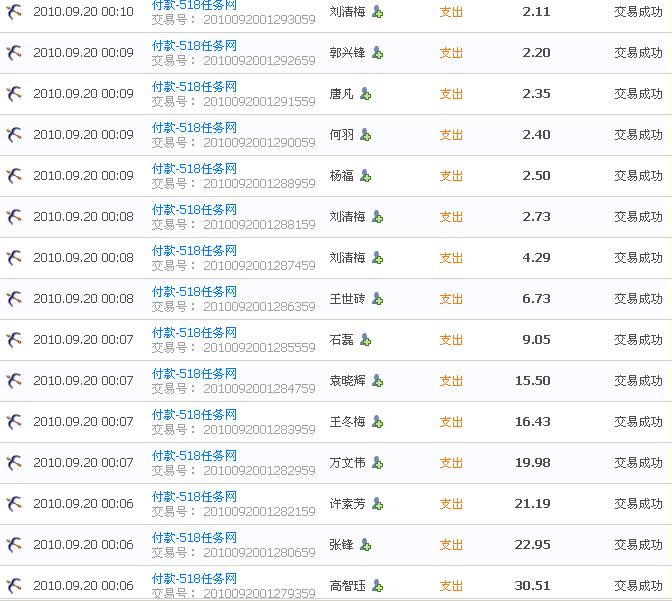Open 付款-518任务网 link for transaction 2010092001291559
This screenshot has height=601, width=672.
click(x=194, y=87)
